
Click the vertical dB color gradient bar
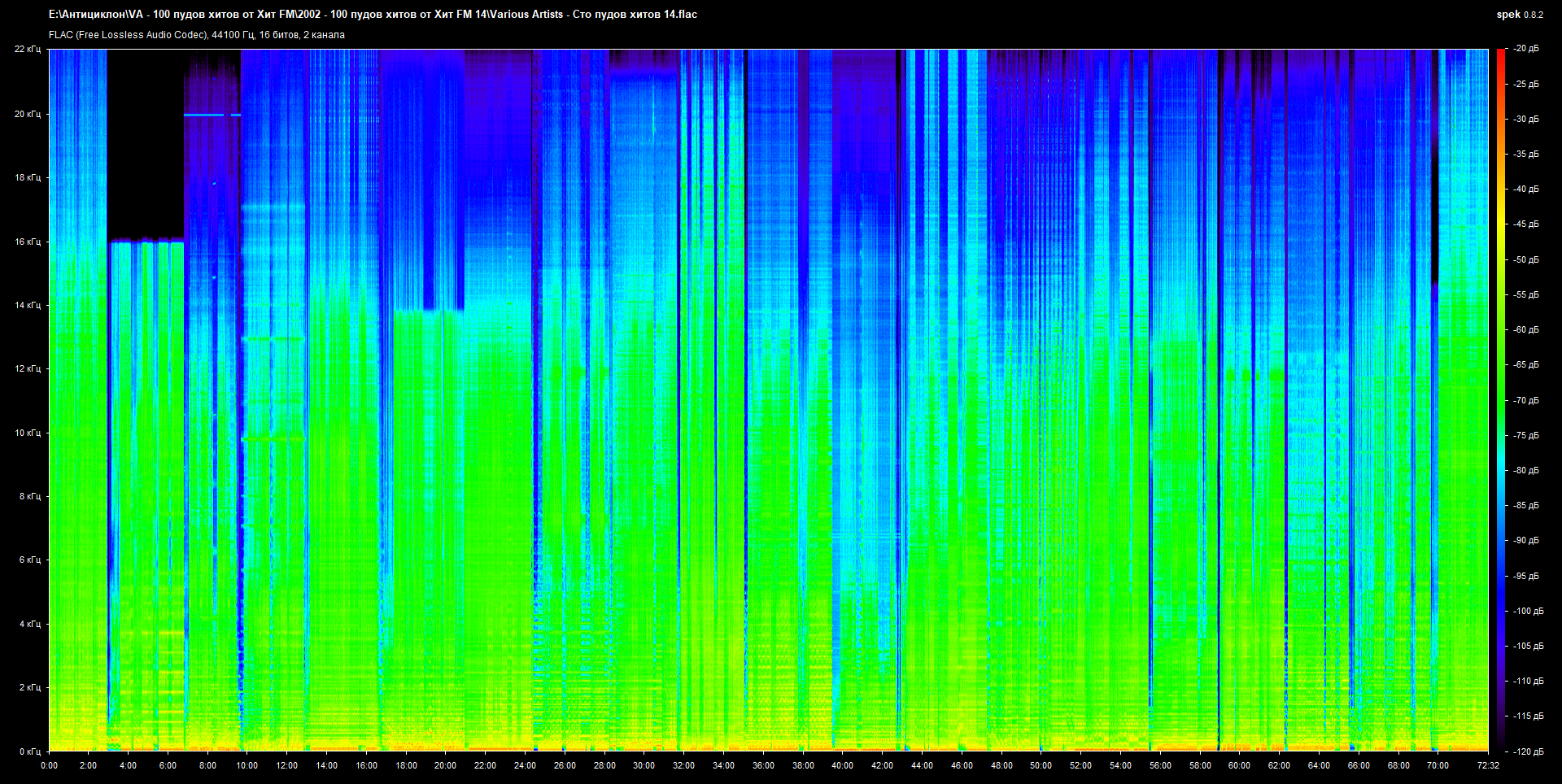point(1500,399)
